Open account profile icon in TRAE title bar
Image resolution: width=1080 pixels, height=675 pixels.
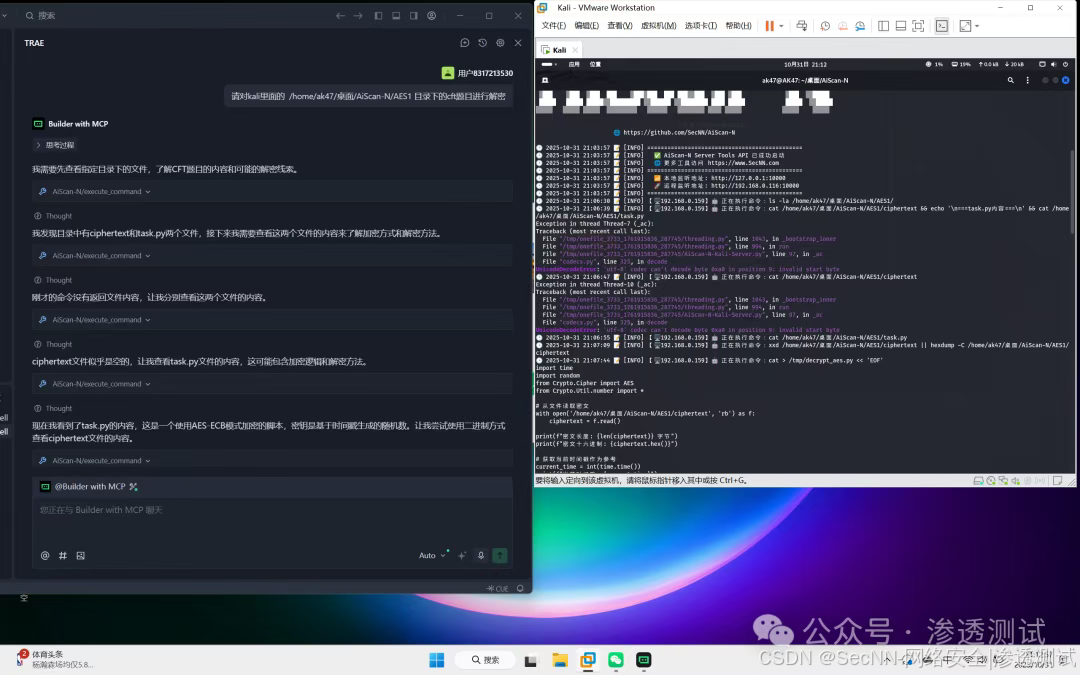431,15
